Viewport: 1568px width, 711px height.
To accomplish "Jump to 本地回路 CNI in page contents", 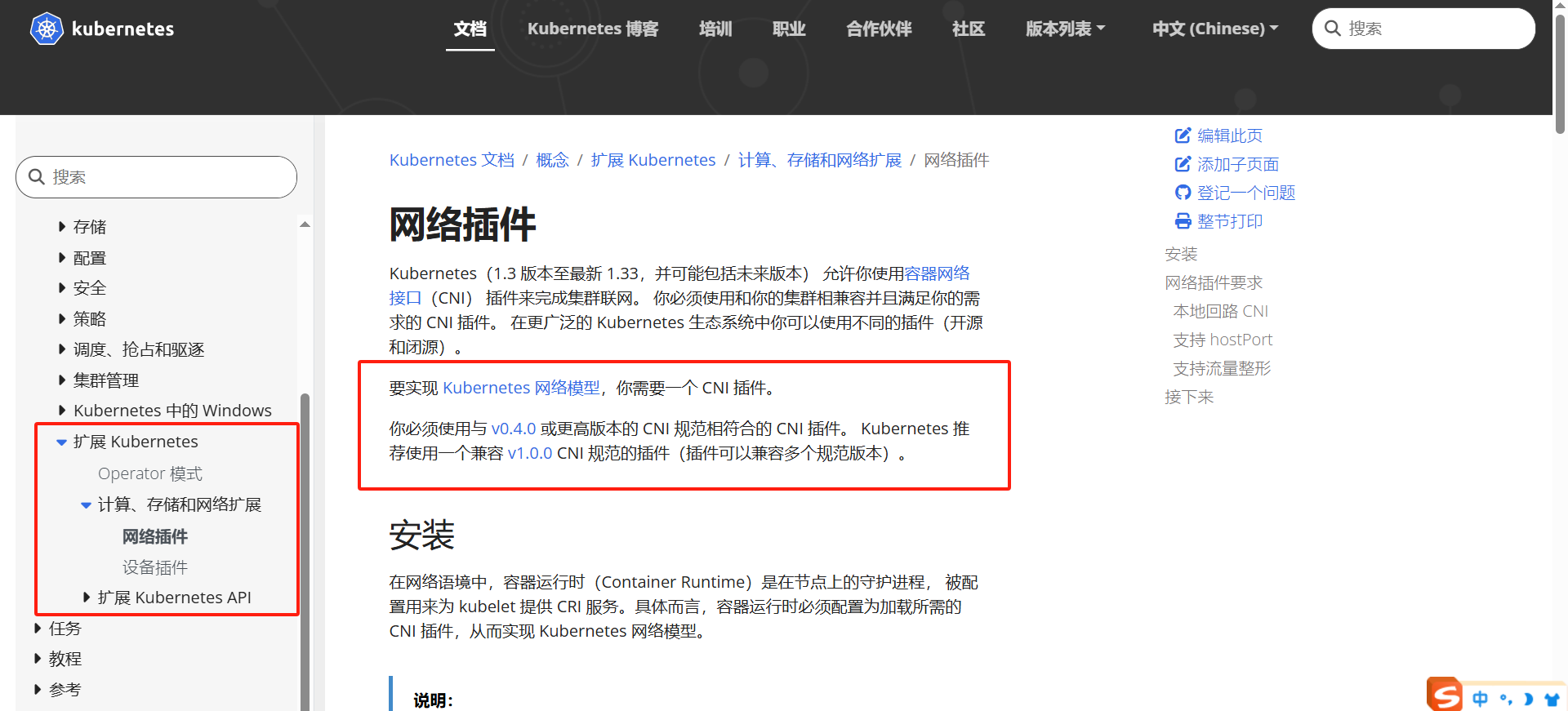I will pyautogui.click(x=1221, y=311).
